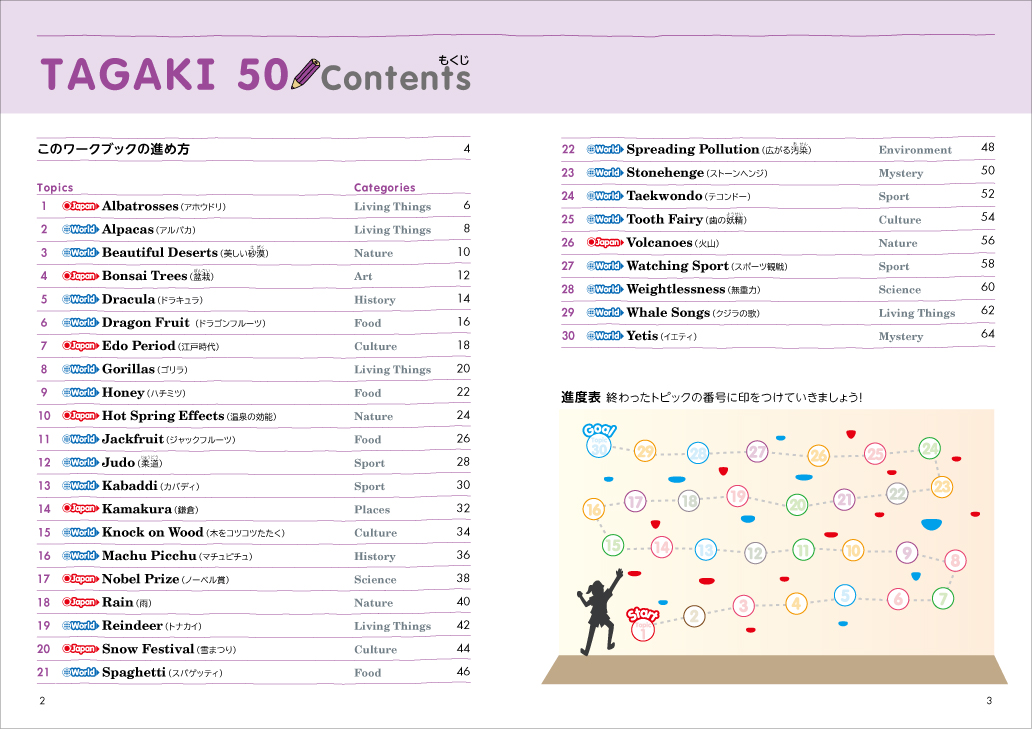Click the topic title 'Dragon Fruit'
The height and width of the screenshot is (729, 1032).
[145, 322]
